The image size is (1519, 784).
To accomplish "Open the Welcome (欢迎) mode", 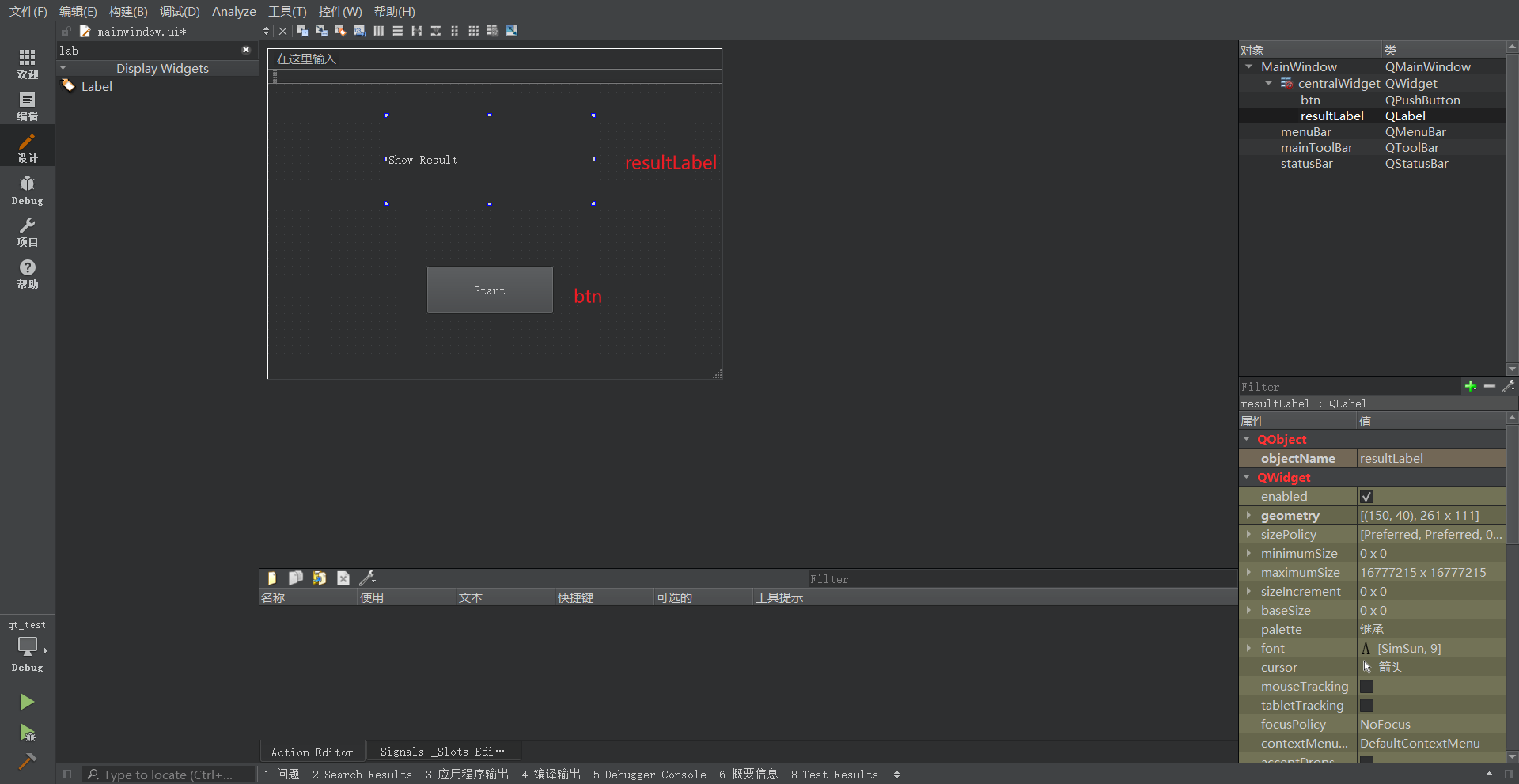I will 27,64.
